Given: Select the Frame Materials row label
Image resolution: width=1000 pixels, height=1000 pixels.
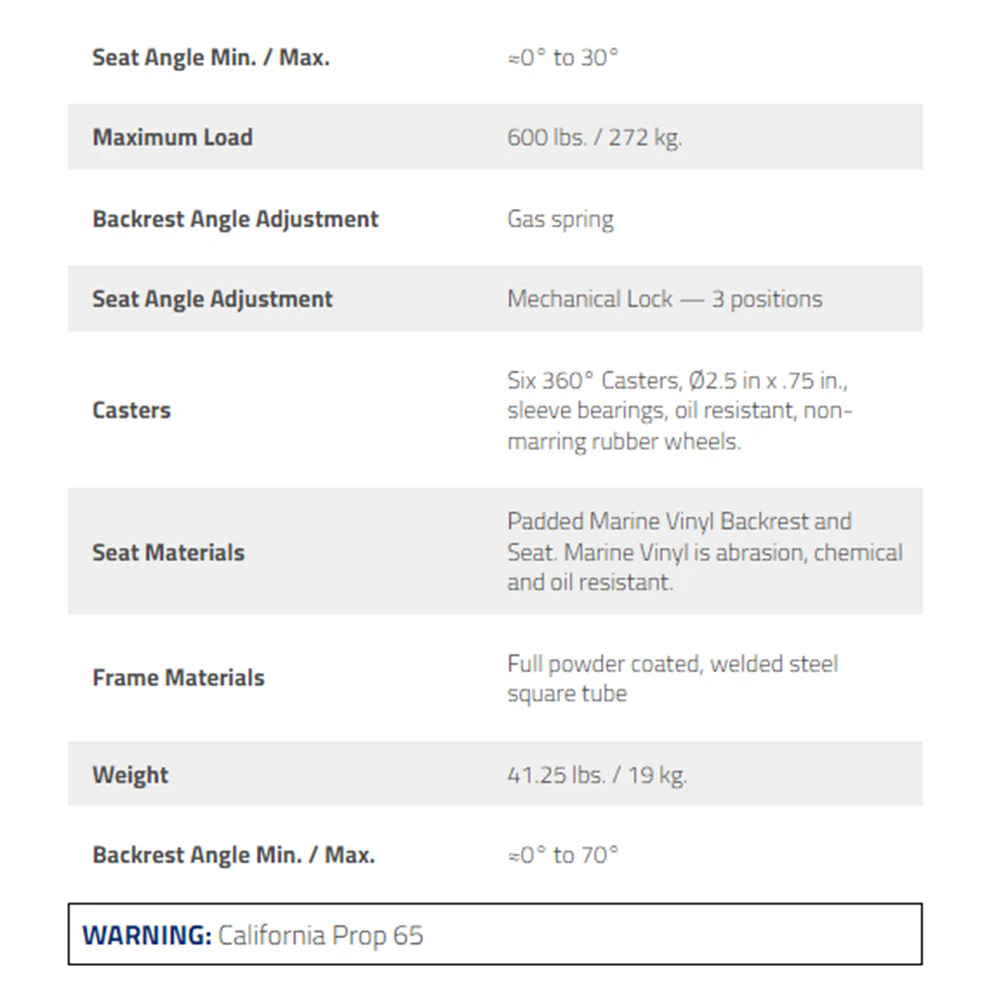Looking at the screenshot, I should 179,677.
